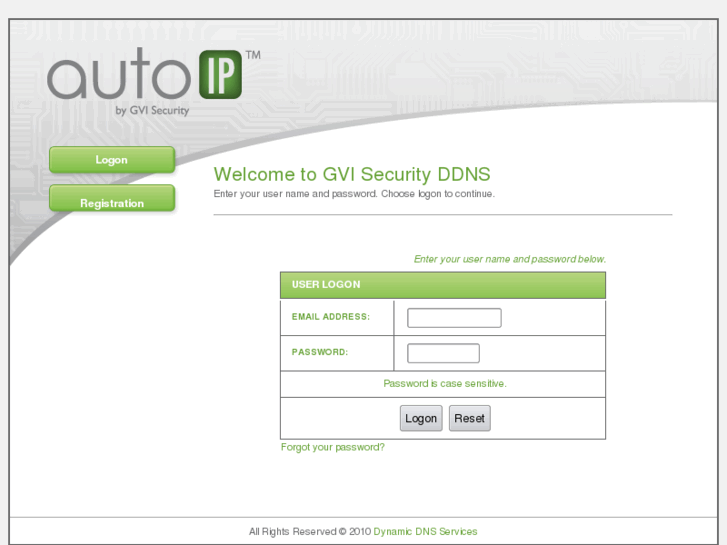
Task: Follow the Forgot your password link
Action: click(333, 447)
